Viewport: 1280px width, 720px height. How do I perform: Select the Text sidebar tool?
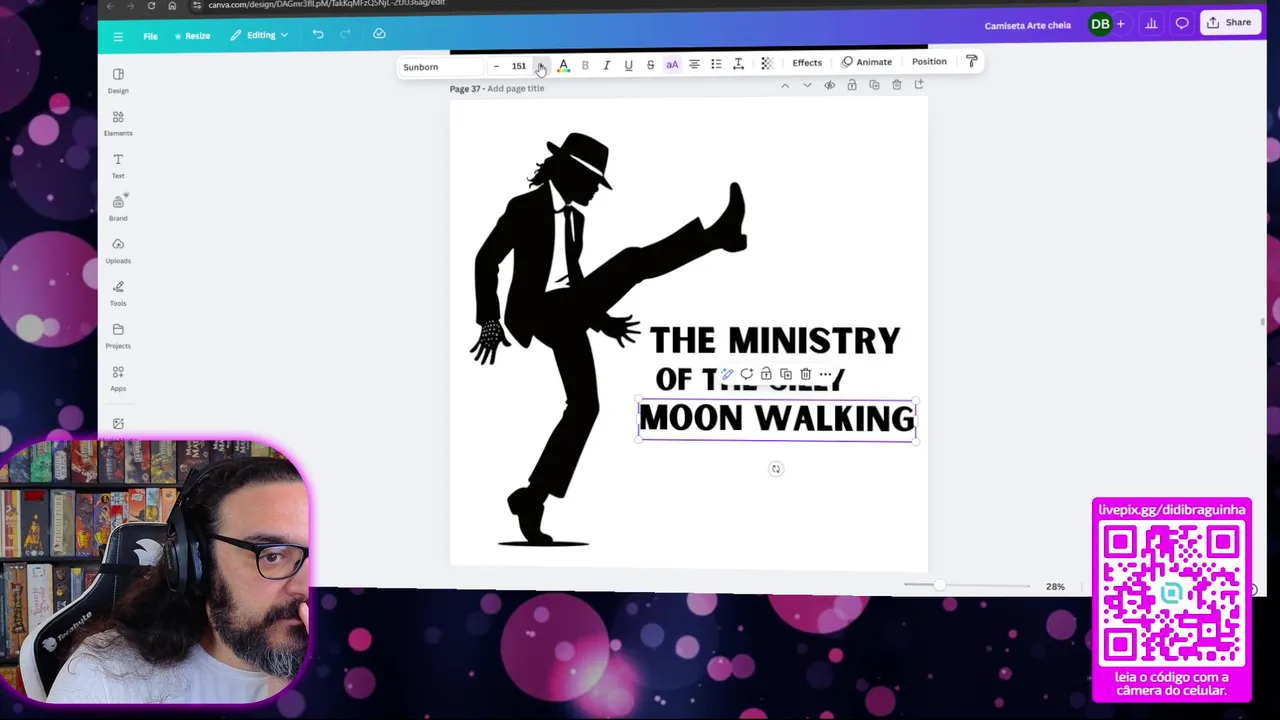(118, 166)
